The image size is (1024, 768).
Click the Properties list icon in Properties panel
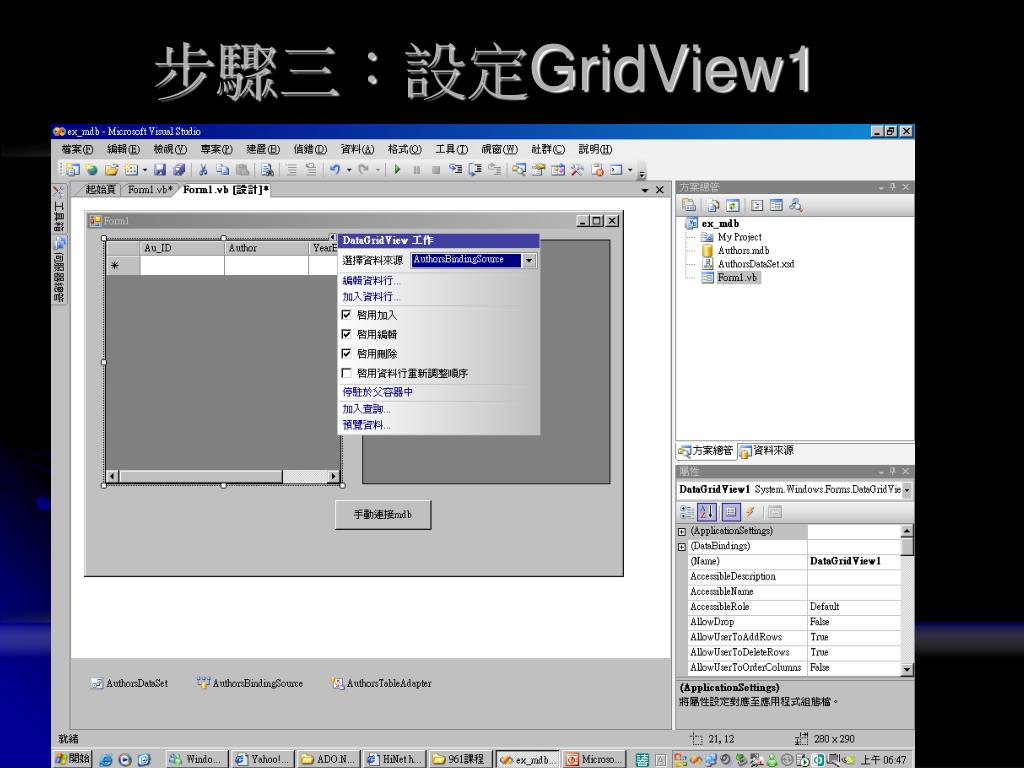point(731,512)
